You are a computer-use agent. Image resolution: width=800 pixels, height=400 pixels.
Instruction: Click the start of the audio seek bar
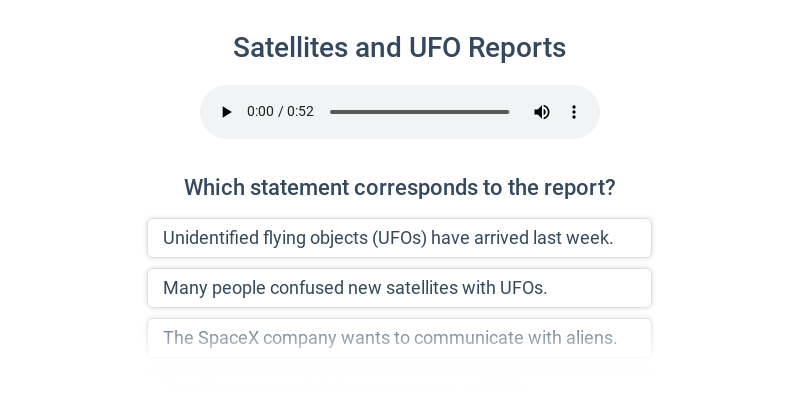tap(332, 112)
